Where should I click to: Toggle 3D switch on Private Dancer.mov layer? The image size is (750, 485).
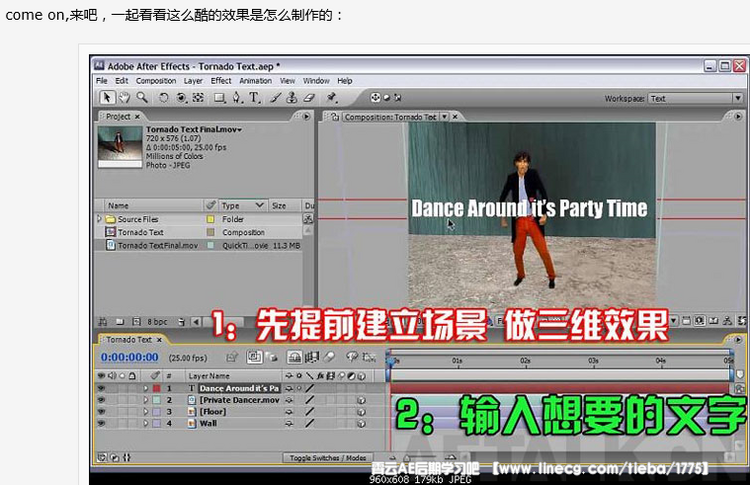(x=361, y=400)
